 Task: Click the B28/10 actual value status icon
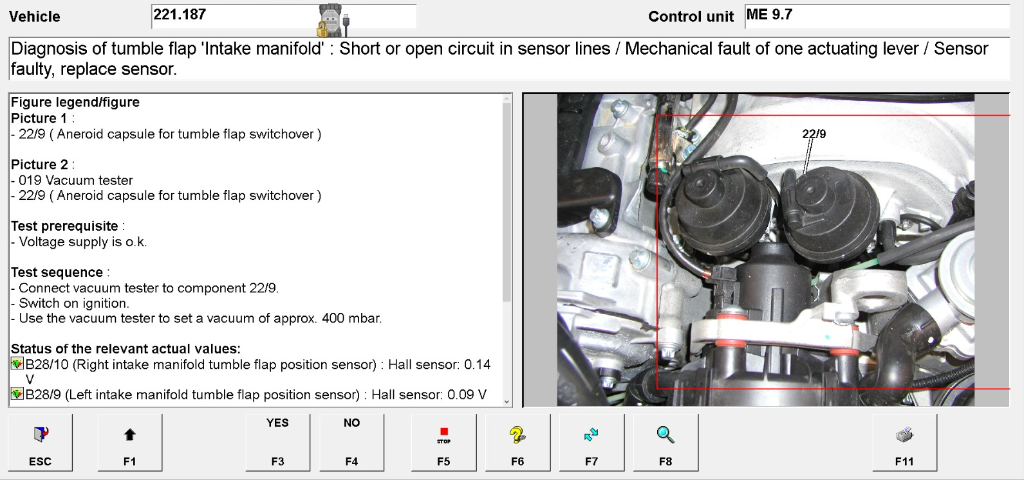pyautogui.click(x=17, y=364)
